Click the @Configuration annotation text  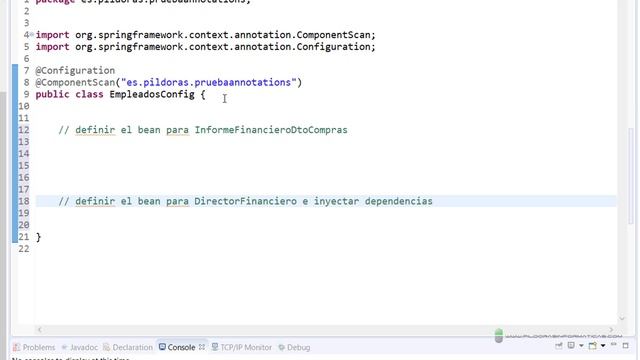point(75,71)
